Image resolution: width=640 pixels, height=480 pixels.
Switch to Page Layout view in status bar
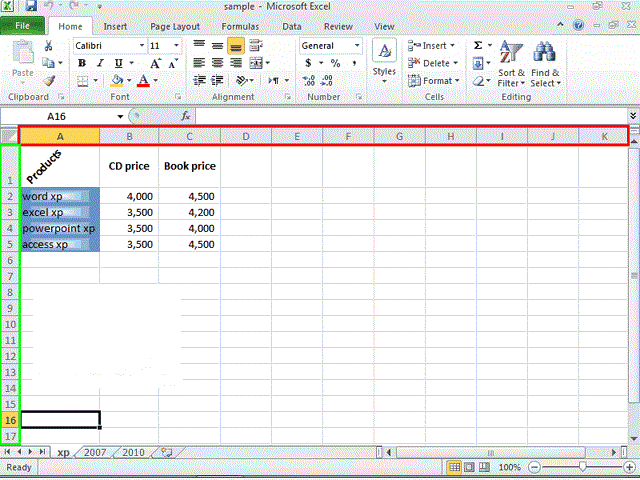[469, 467]
